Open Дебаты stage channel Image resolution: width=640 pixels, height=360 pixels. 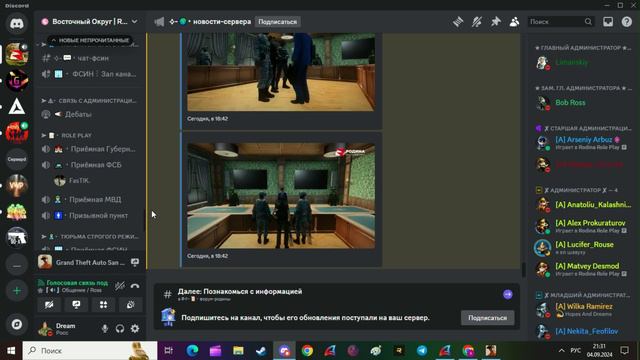pyautogui.click(x=90, y=114)
